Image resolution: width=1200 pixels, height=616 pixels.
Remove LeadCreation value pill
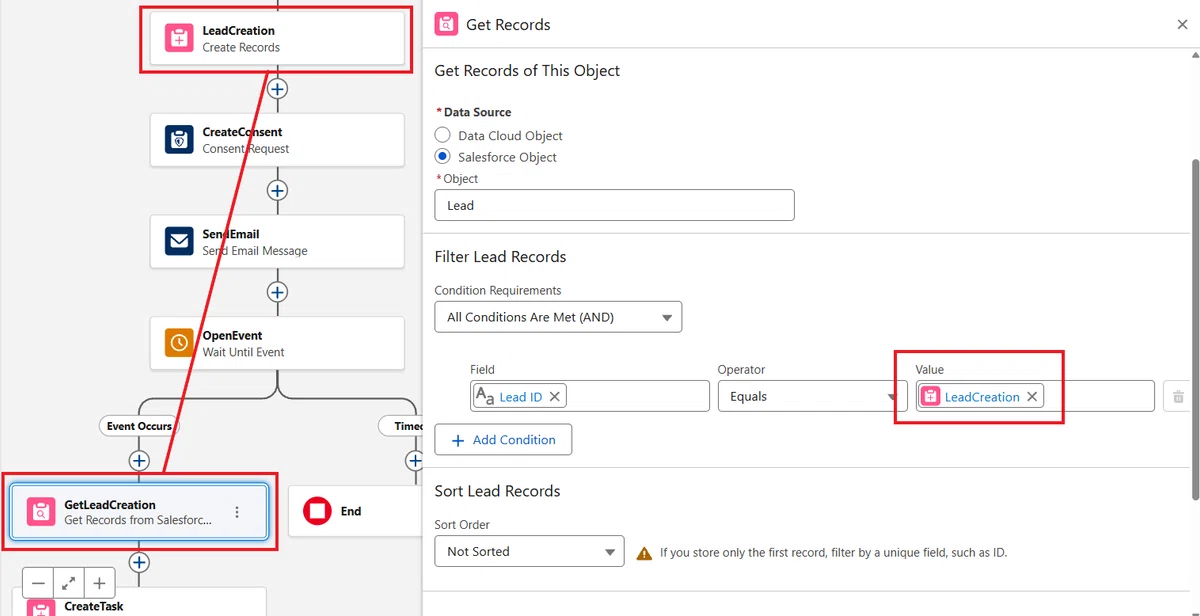point(1032,396)
